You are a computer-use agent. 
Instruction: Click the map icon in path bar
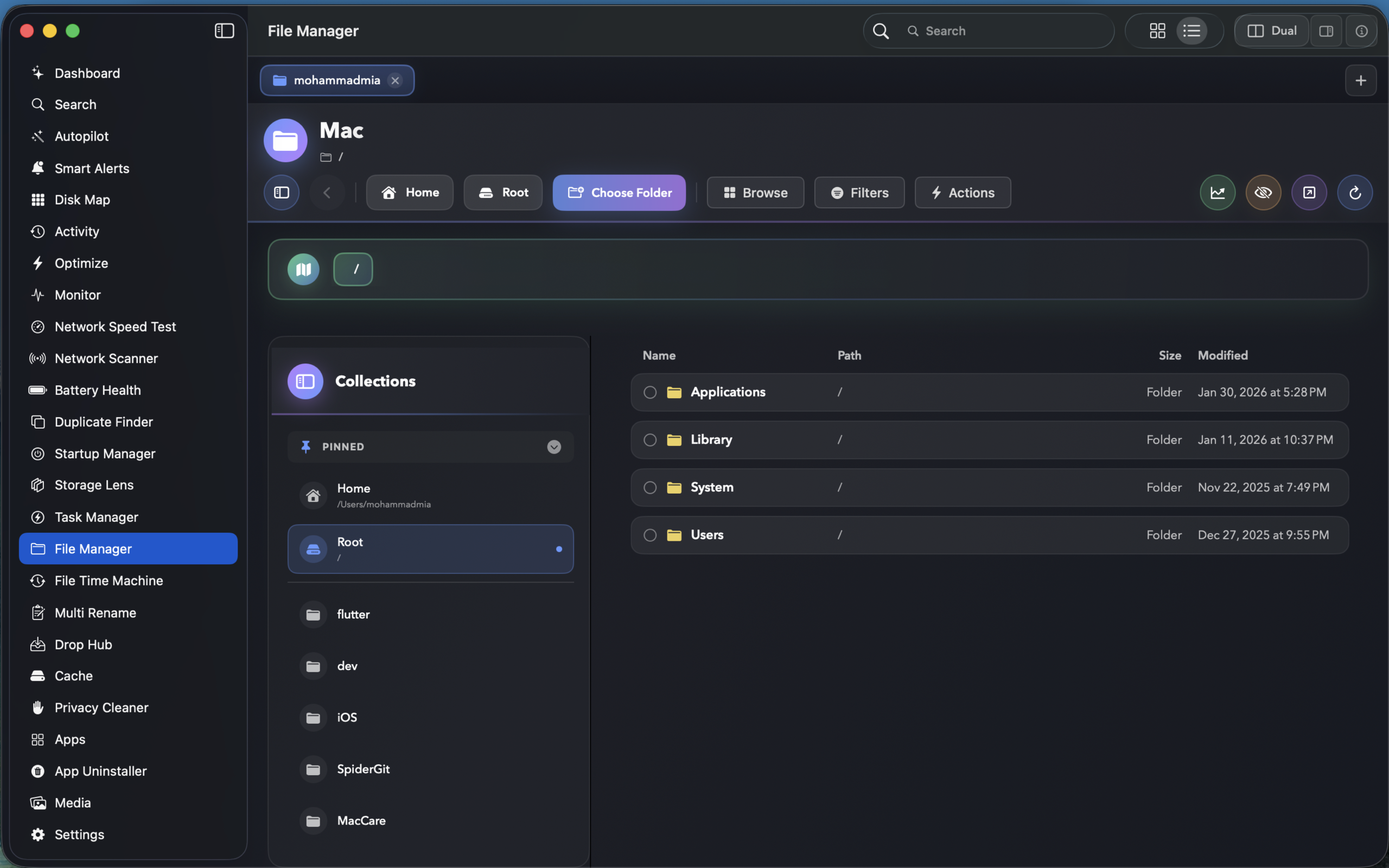tap(303, 269)
